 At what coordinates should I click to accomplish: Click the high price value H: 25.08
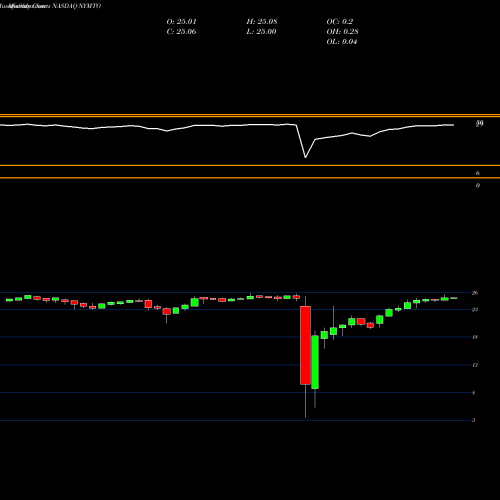click(x=262, y=22)
